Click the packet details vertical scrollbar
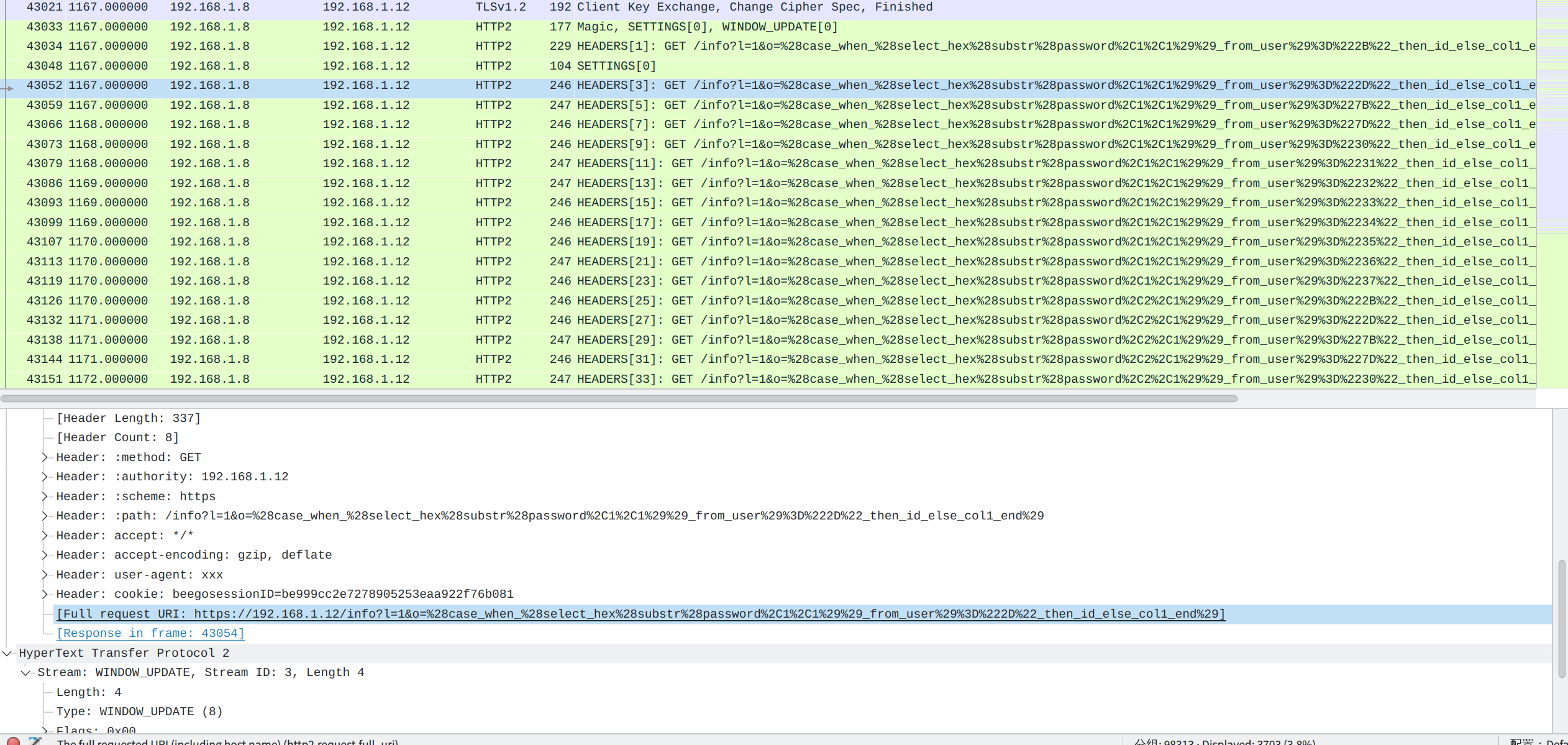The width and height of the screenshot is (1568, 745). point(1561,618)
